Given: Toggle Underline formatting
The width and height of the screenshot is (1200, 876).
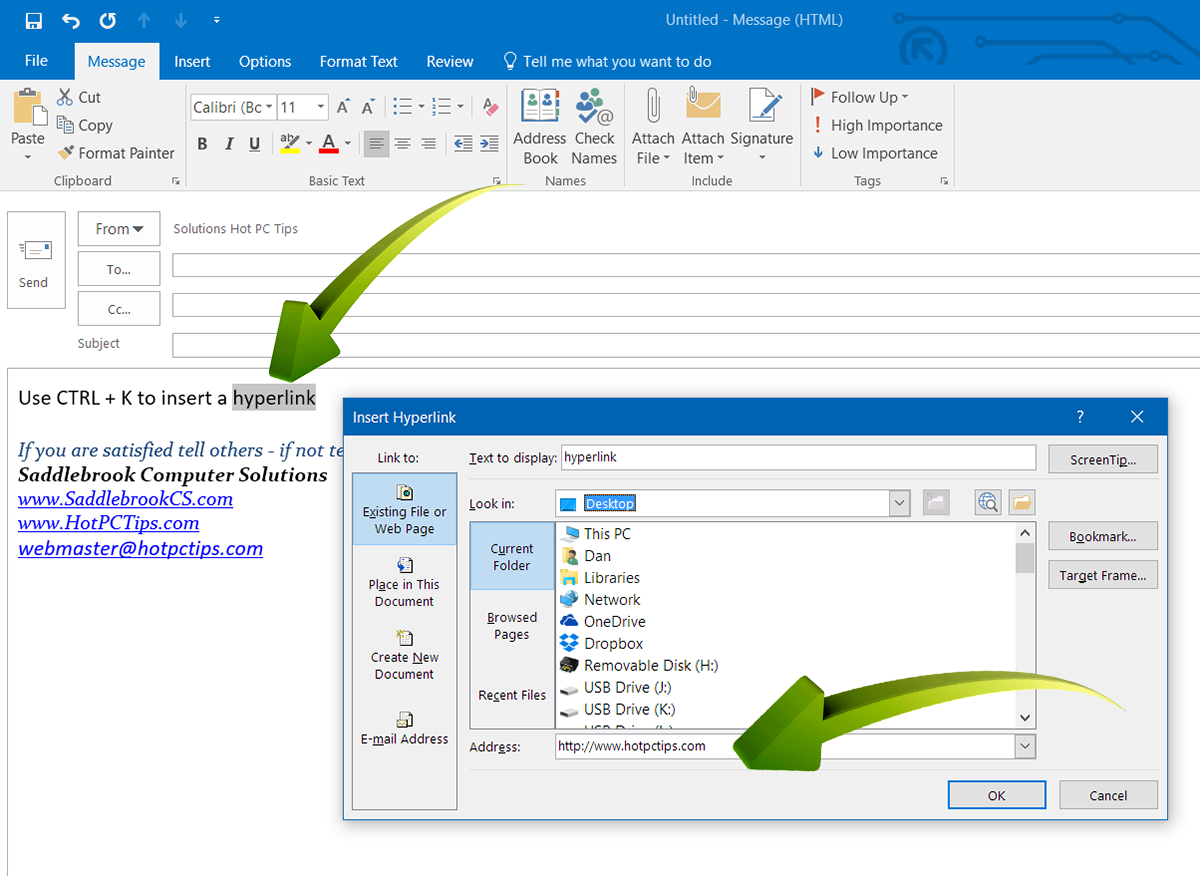Looking at the screenshot, I should pos(255,144).
